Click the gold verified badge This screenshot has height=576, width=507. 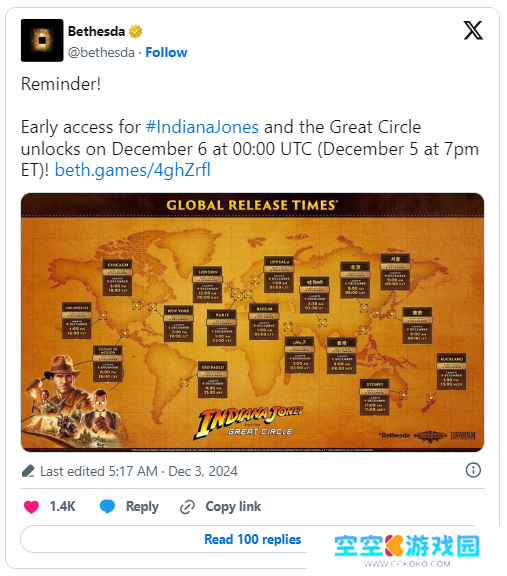coord(136,32)
